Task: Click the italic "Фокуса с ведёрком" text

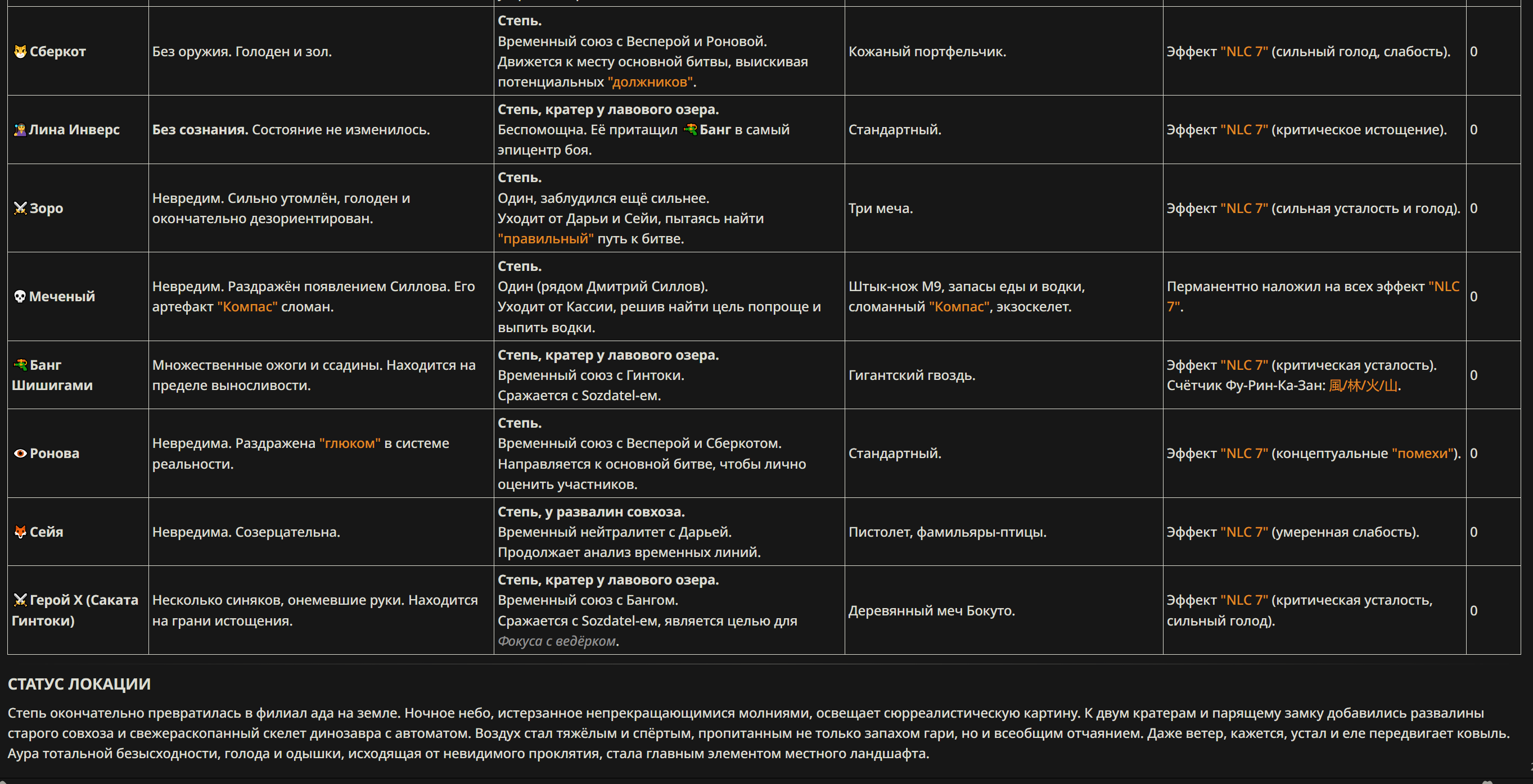Action: [556, 641]
